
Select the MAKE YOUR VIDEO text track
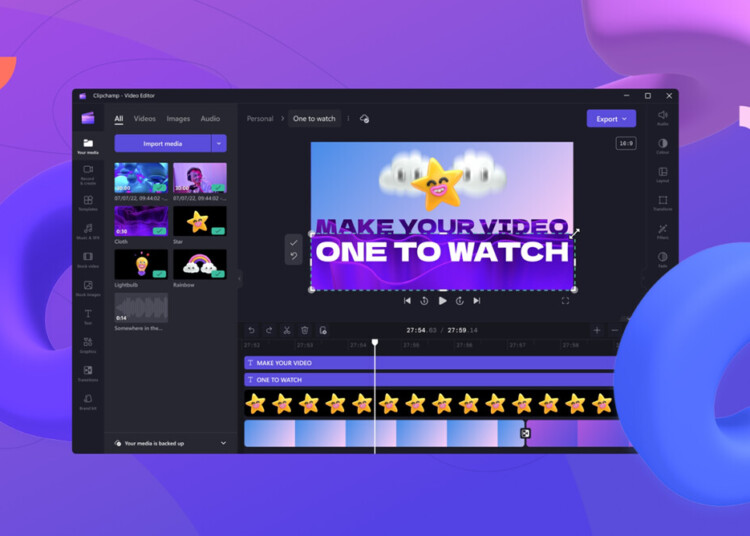click(429, 363)
